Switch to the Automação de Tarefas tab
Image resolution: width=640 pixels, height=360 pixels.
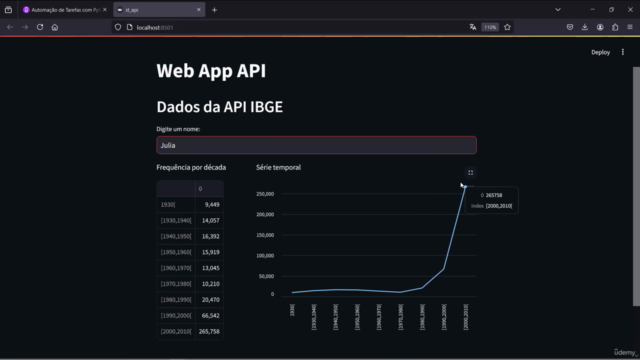65,10
